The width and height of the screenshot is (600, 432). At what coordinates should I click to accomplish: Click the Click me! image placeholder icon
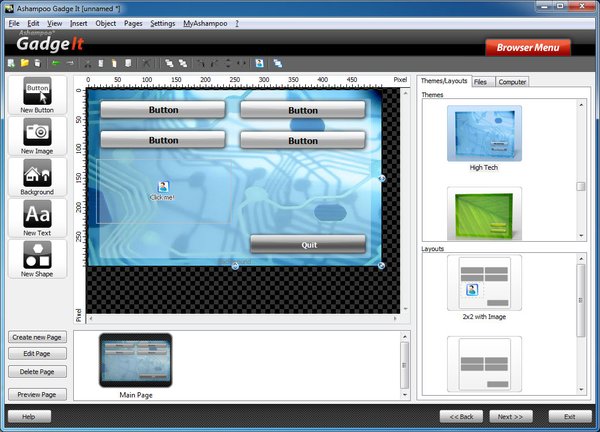162,187
